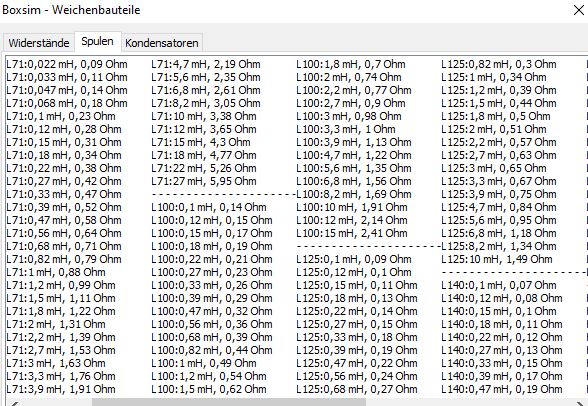588x406 pixels.
Task: Select coil L140:0,22 mH, 0,12 Ohm
Action: (x=502, y=337)
